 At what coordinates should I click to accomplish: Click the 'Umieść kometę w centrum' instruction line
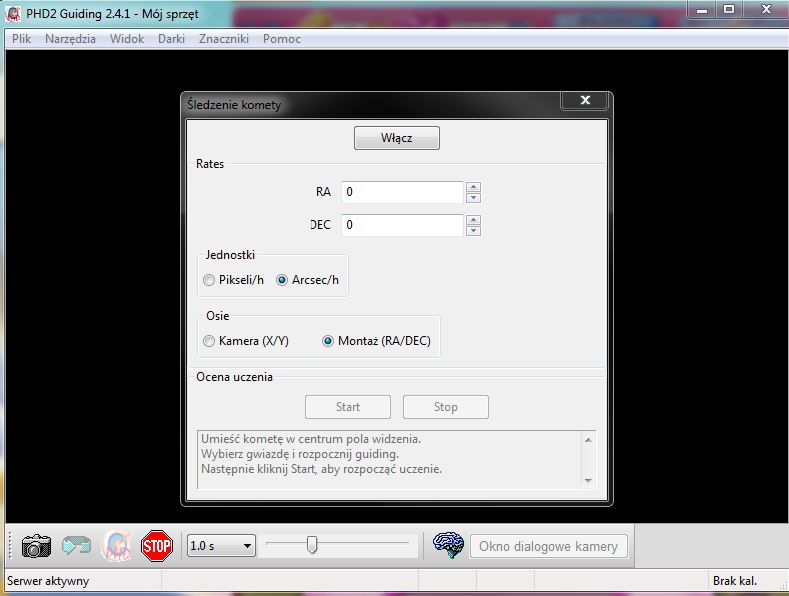pyautogui.click(x=311, y=439)
